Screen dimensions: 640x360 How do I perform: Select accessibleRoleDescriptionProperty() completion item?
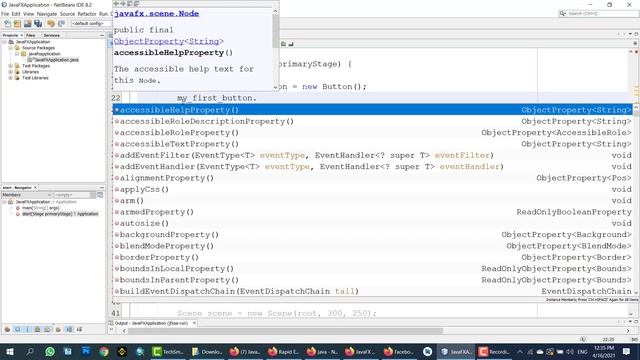(x=373, y=121)
